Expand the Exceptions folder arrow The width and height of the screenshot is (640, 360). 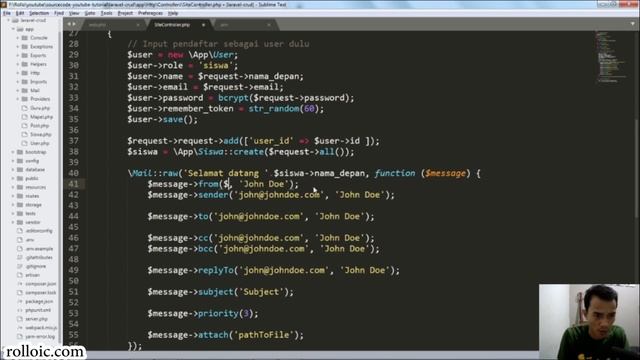[18, 47]
